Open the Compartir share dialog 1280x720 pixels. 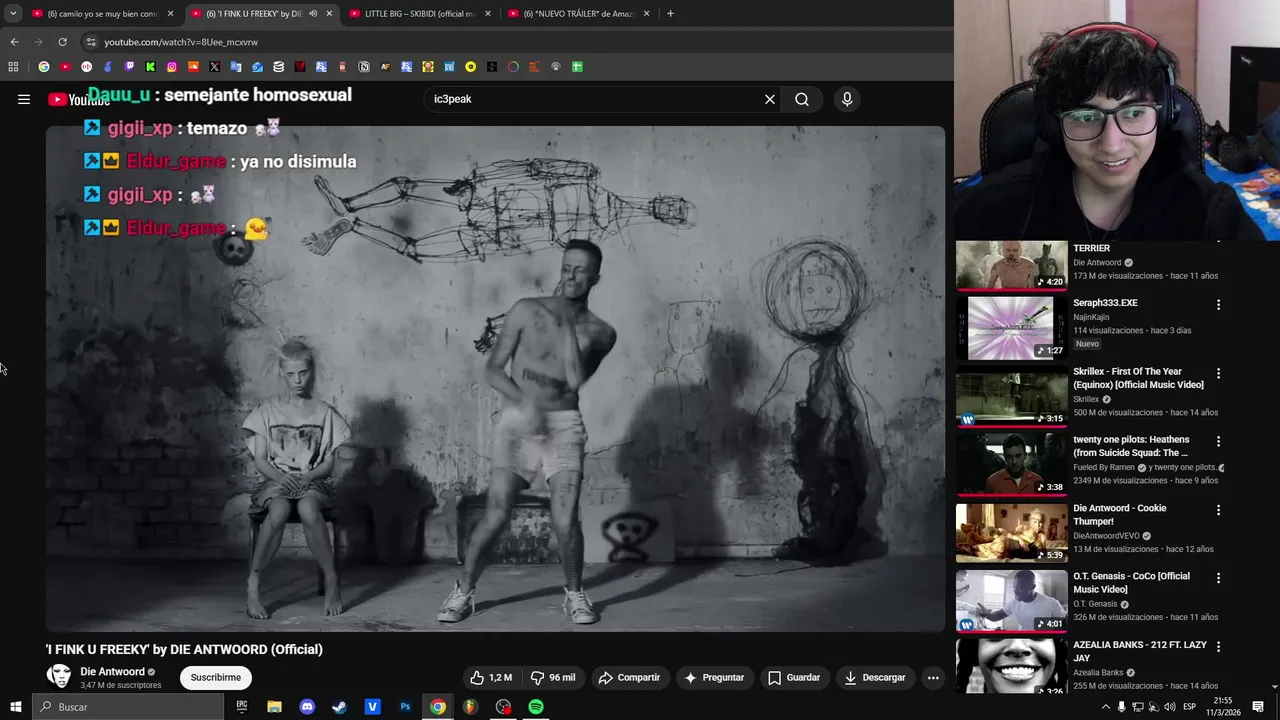tap(629, 677)
